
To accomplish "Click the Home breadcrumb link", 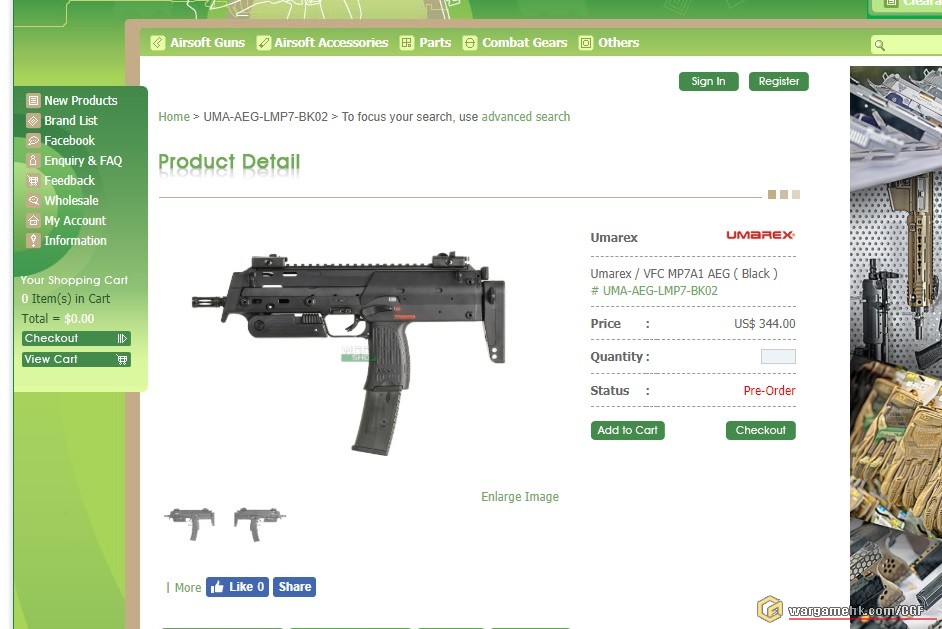I will (174, 117).
